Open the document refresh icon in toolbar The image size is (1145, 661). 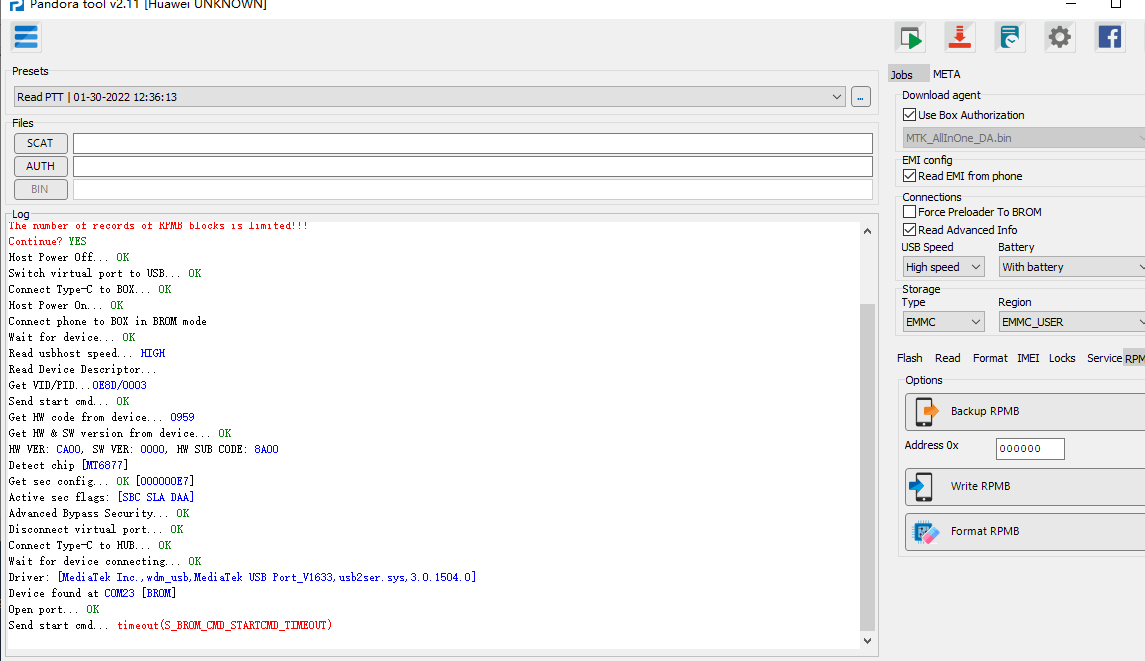(1010, 37)
